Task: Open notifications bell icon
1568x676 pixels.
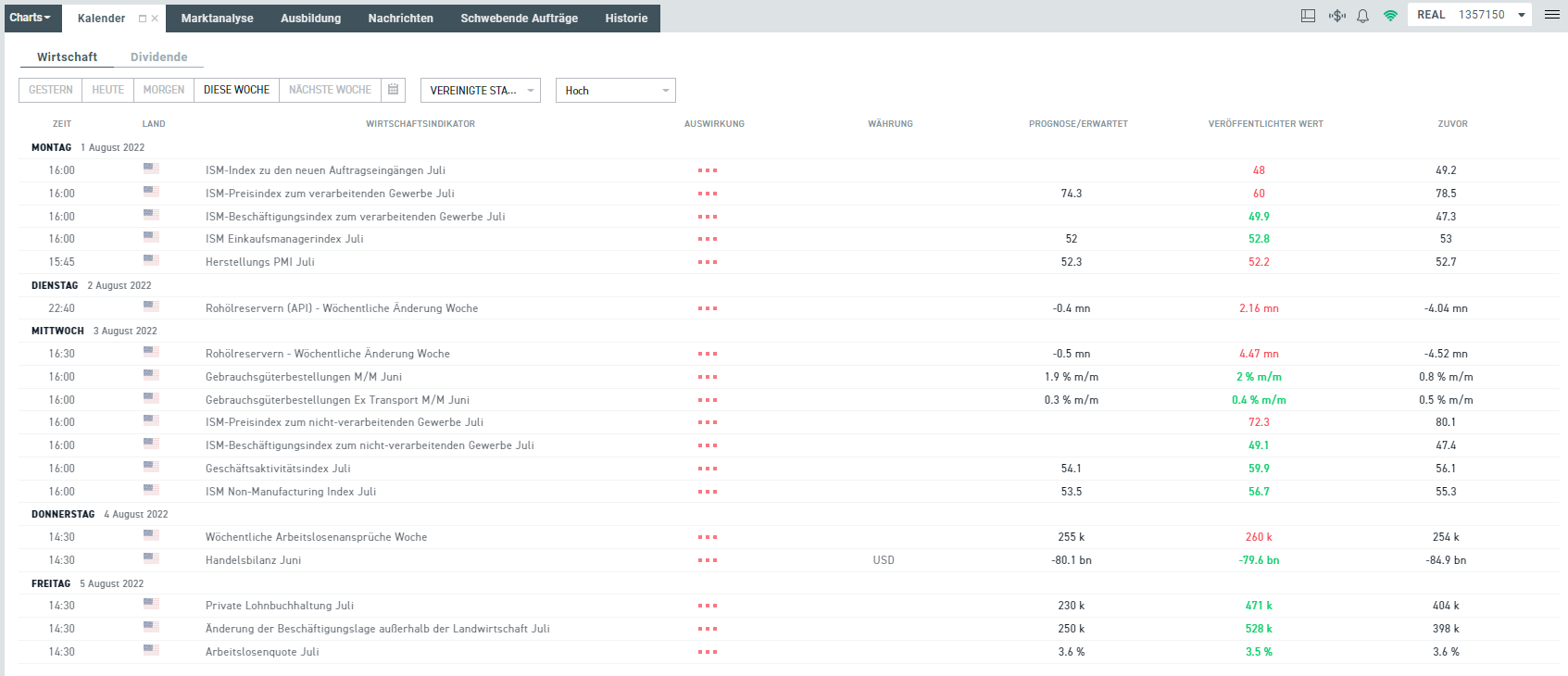Action: pyautogui.click(x=1362, y=16)
